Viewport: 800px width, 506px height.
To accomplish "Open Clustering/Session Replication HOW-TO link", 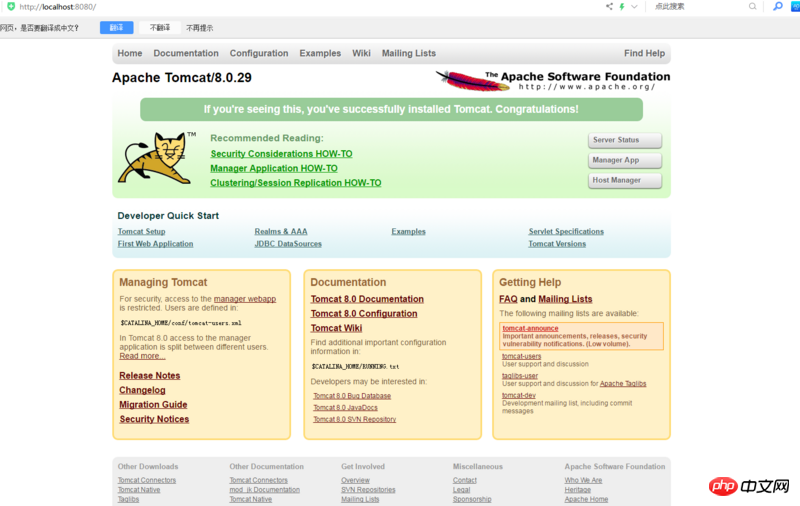I will (x=295, y=183).
